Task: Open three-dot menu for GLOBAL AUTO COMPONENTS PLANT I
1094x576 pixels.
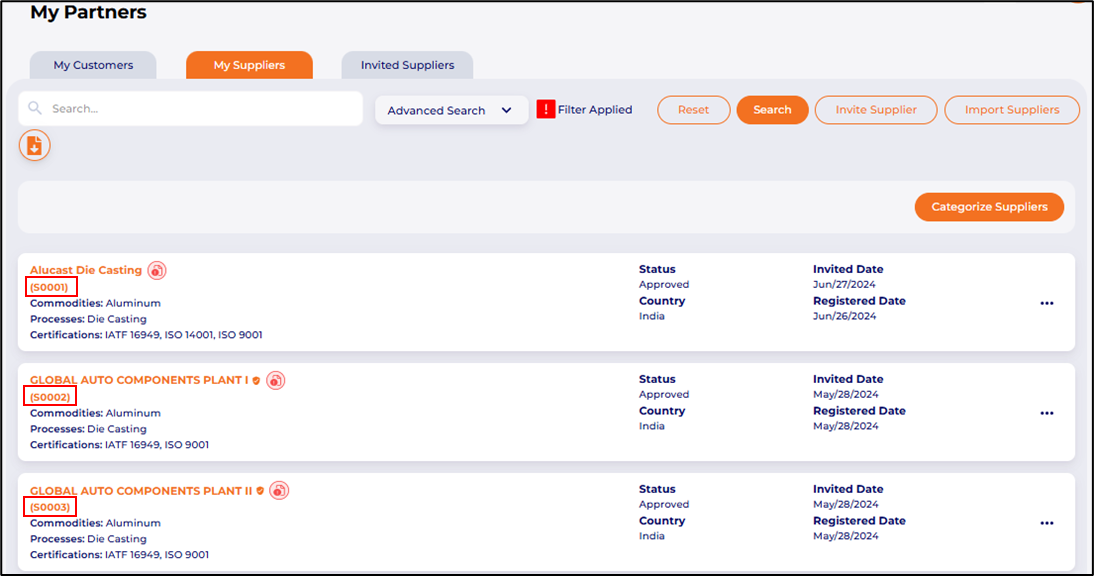Action: [1047, 413]
